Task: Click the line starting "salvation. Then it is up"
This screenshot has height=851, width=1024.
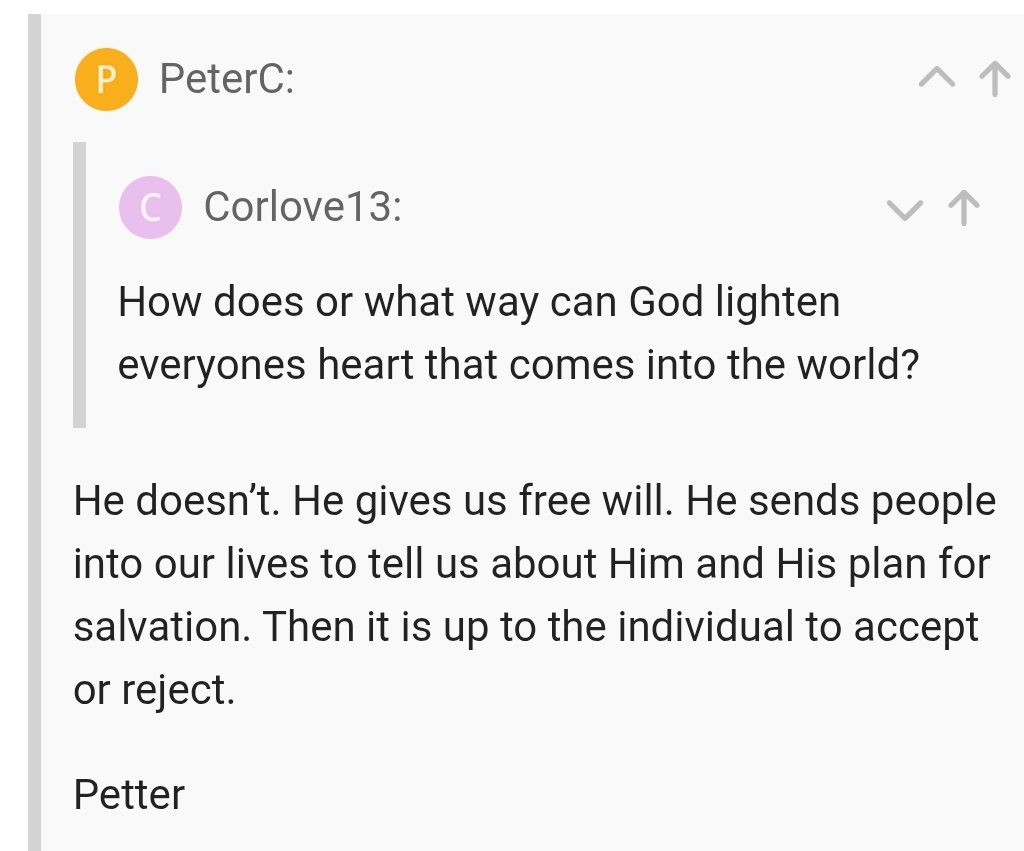Action: 526,627
